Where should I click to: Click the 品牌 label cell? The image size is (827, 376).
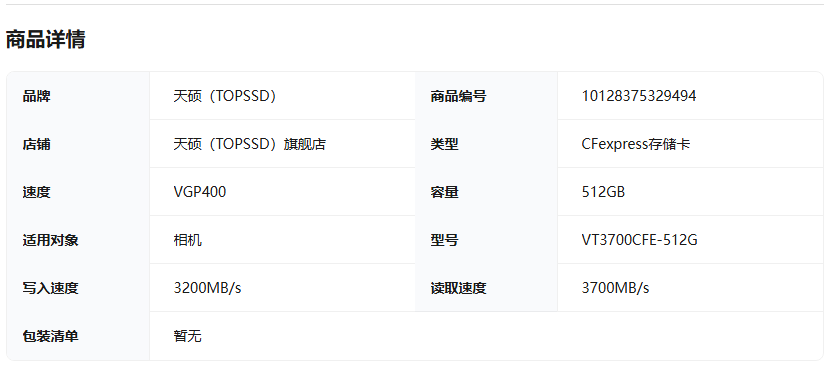[78, 96]
